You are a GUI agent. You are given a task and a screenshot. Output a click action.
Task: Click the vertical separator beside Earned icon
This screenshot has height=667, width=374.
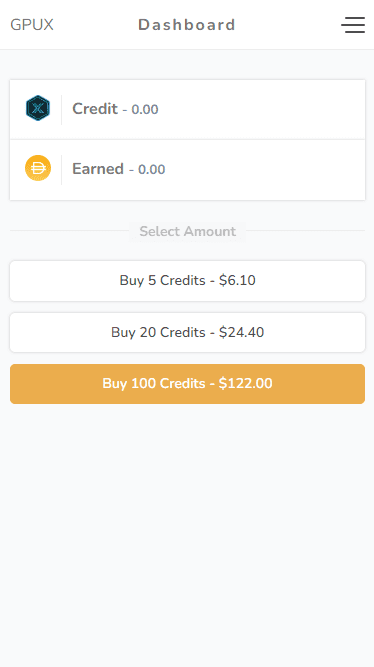pyautogui.click(x=62, y=170)
